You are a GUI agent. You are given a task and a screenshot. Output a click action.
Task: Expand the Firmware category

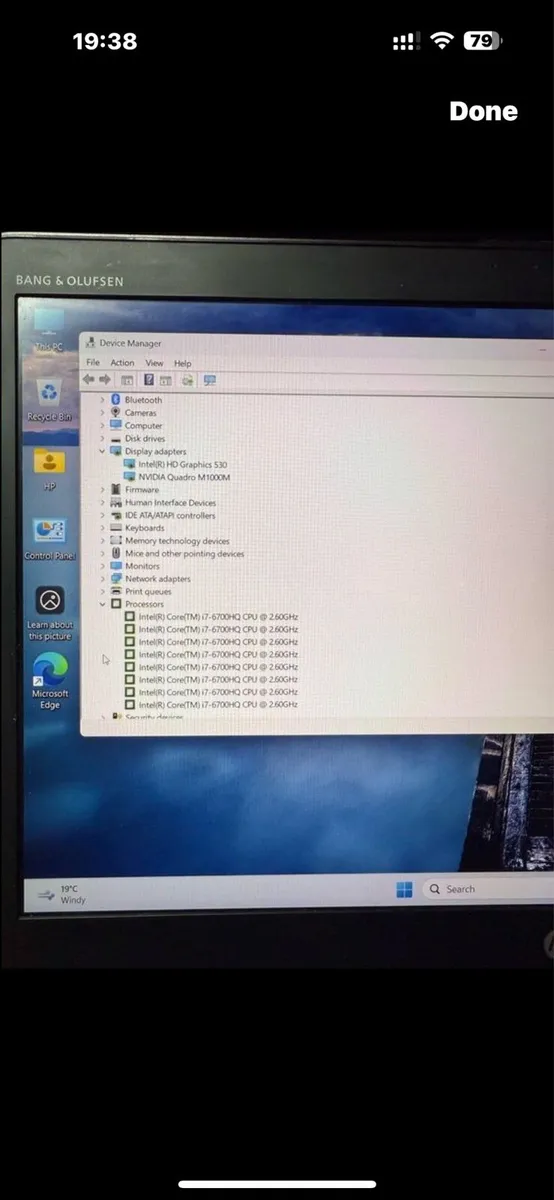coord(102,490)
